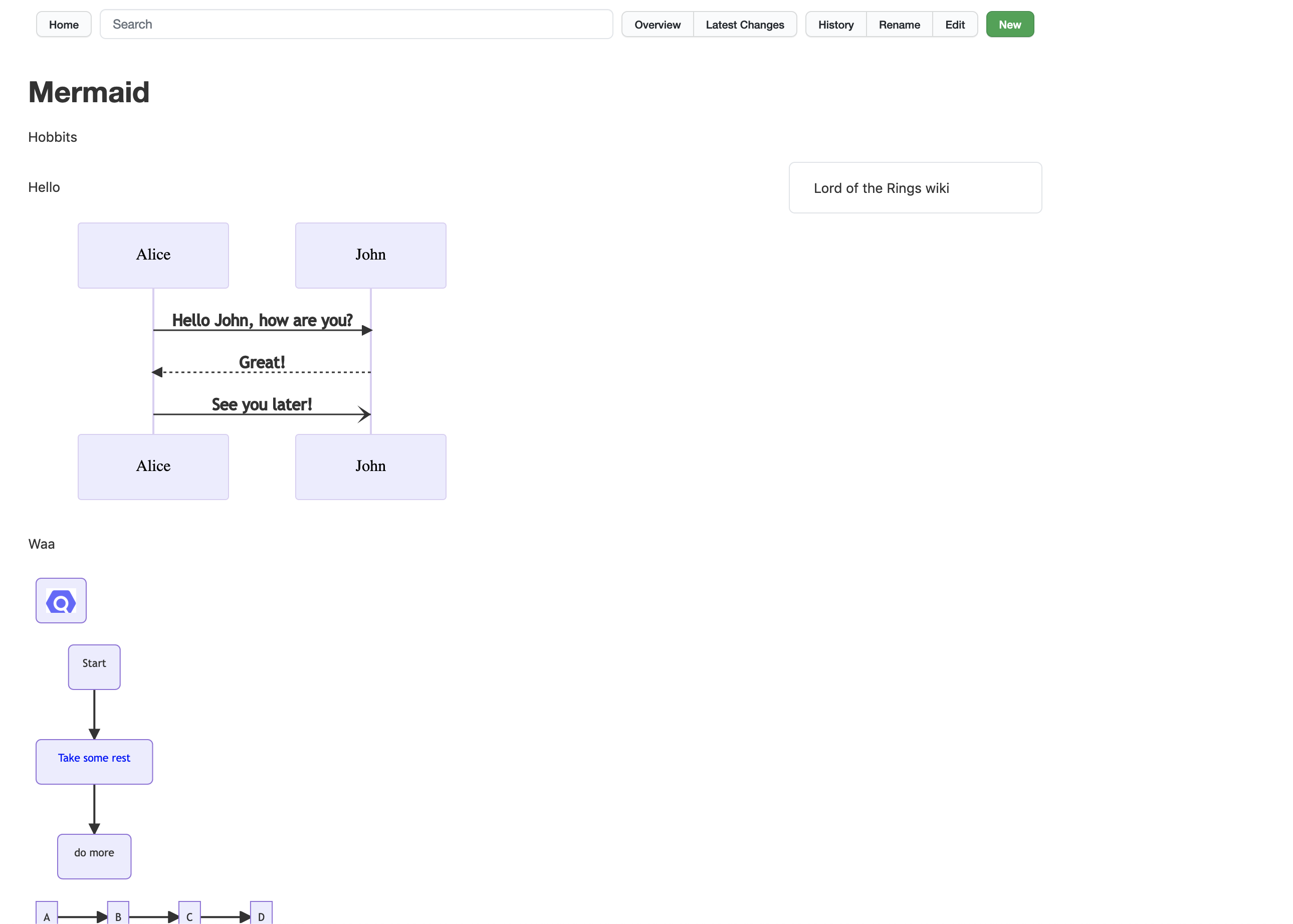Image resolution: width=1293 pixels, height=924 pixels.
Task: Click the 'See you later!' message label
Action: click(x=262, y=404)
